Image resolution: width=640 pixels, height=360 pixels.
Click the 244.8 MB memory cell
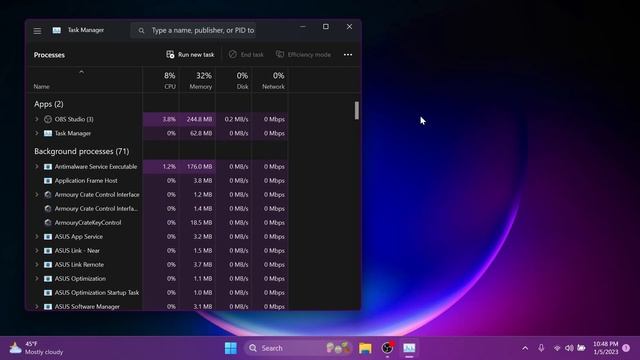point(199,119)
